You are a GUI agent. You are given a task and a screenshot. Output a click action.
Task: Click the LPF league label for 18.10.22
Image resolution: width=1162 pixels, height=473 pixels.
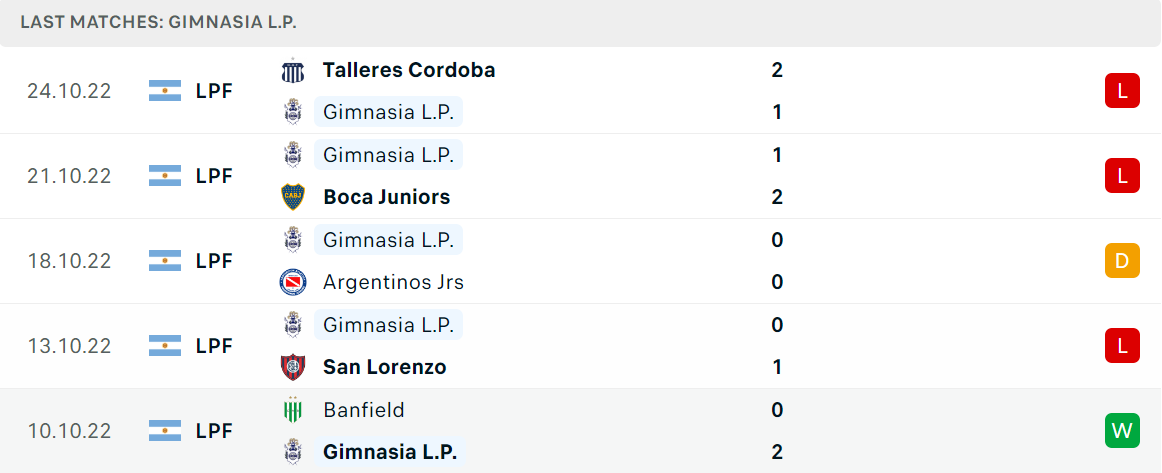(214, 261)
